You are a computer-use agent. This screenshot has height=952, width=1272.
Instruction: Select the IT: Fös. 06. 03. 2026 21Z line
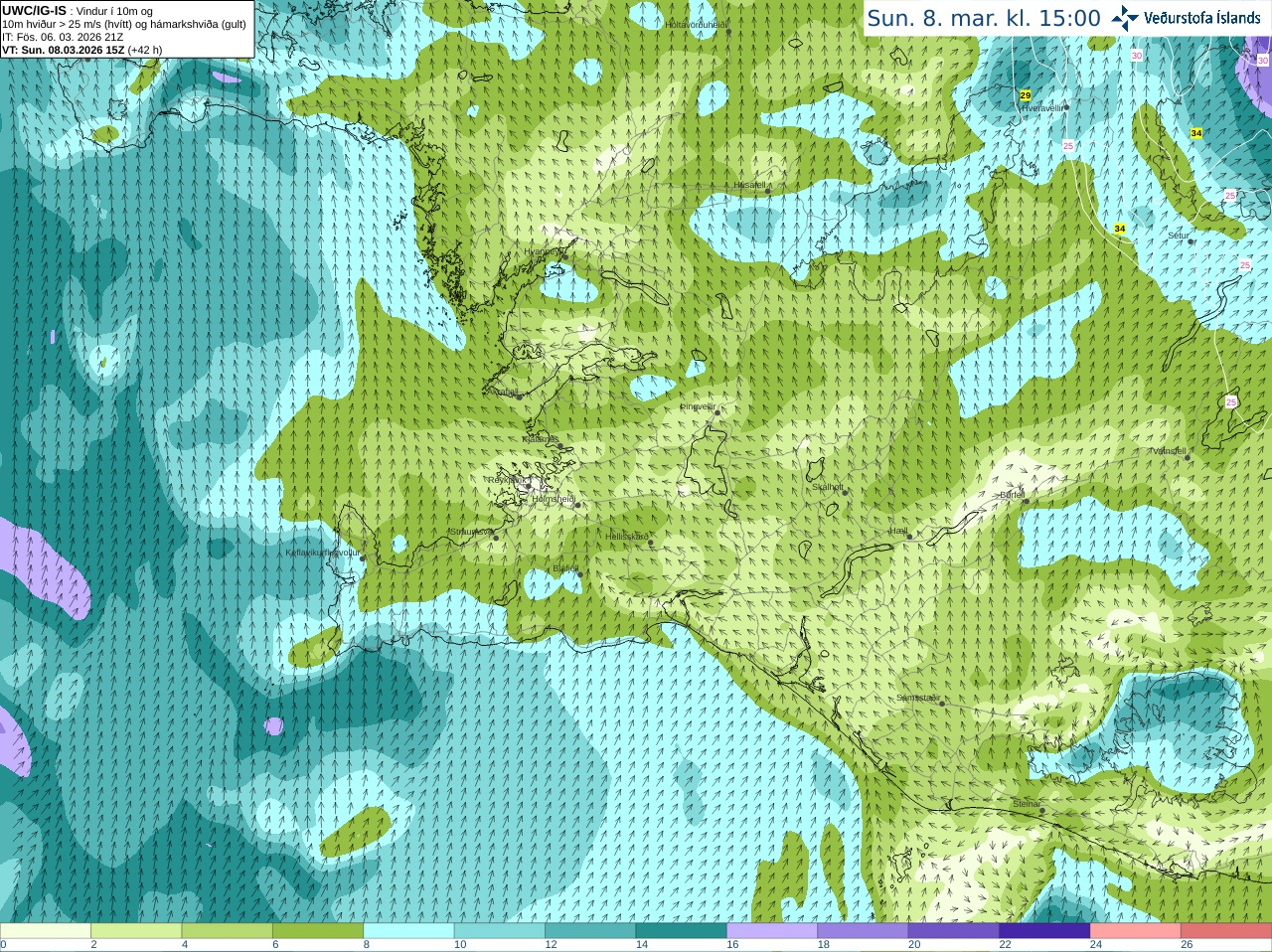pyautogui.click(x=63, y=37)
